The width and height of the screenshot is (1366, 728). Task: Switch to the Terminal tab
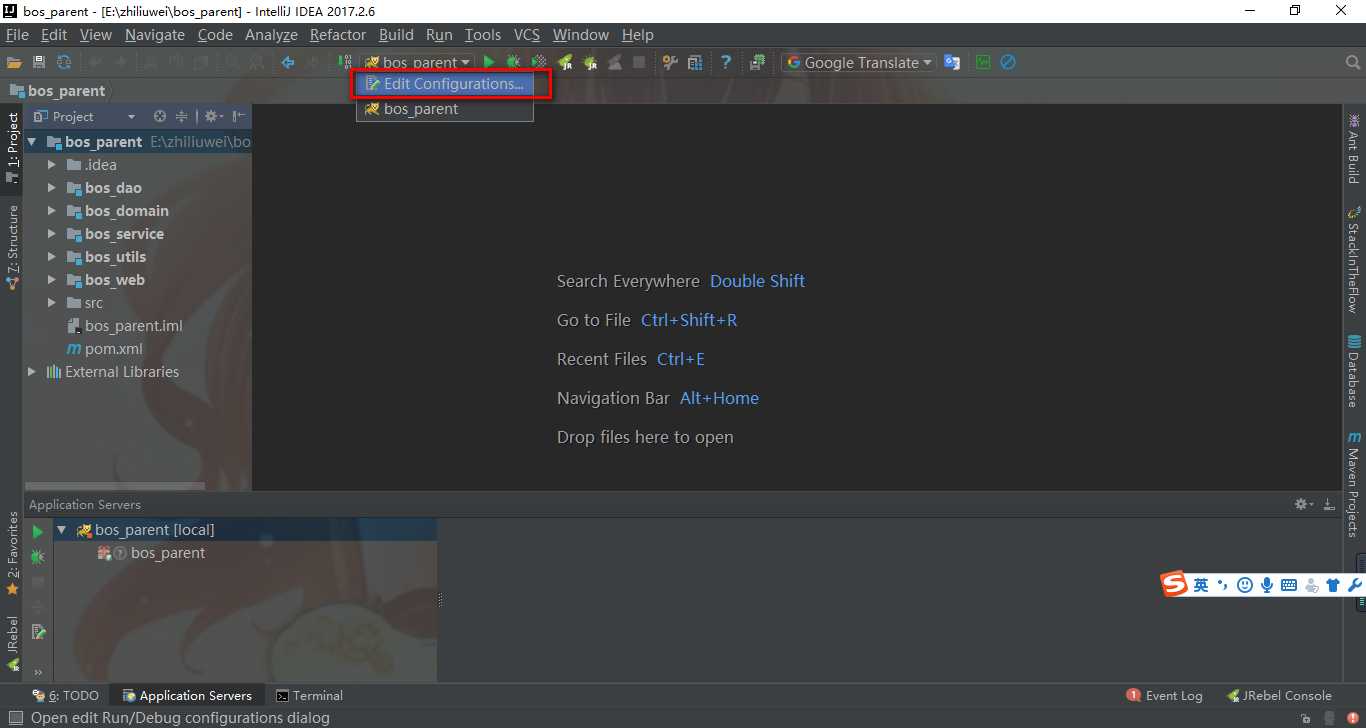309,696
